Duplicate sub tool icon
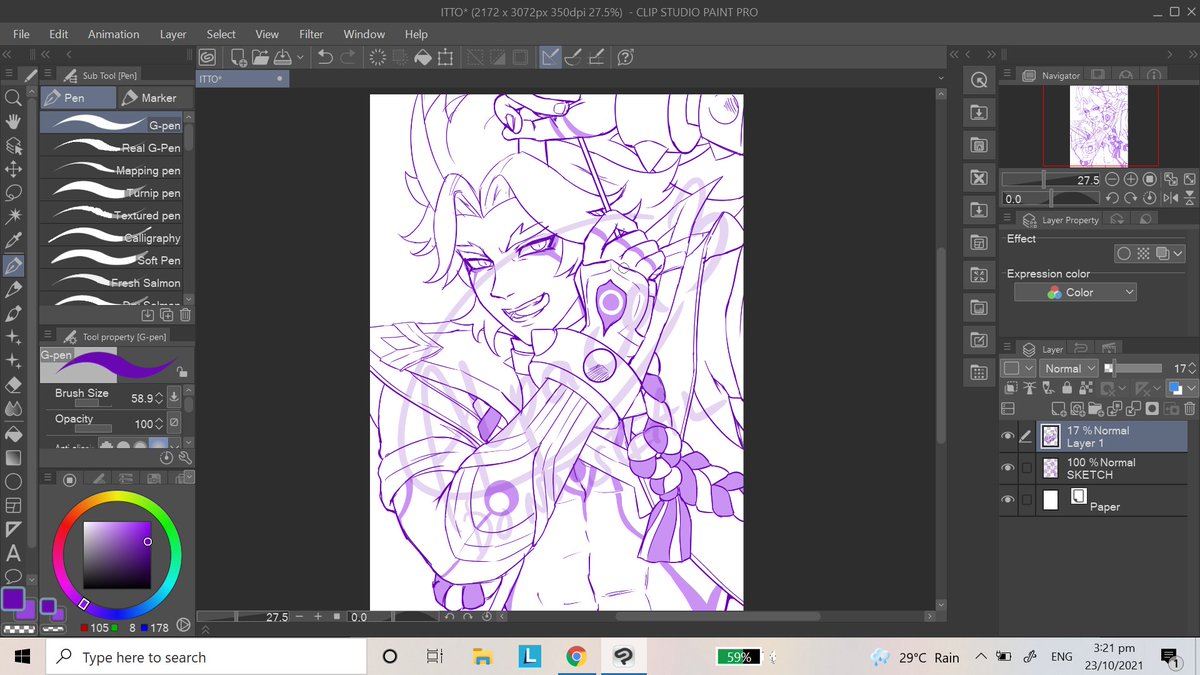This screenshot has height=675, width=1200. pyautogui.click(x=167, y=314)
